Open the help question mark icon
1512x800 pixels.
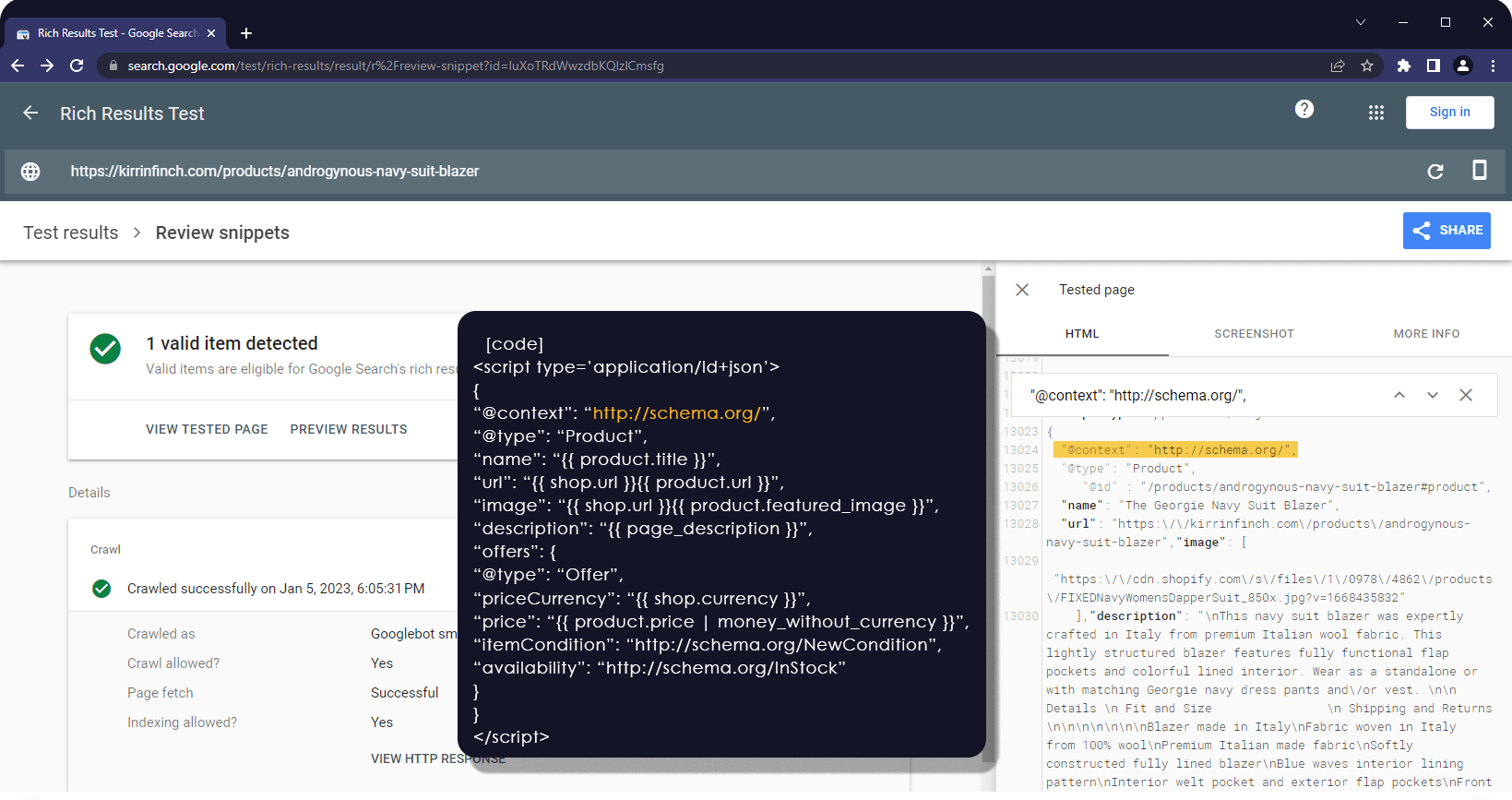coord(1304,109)
